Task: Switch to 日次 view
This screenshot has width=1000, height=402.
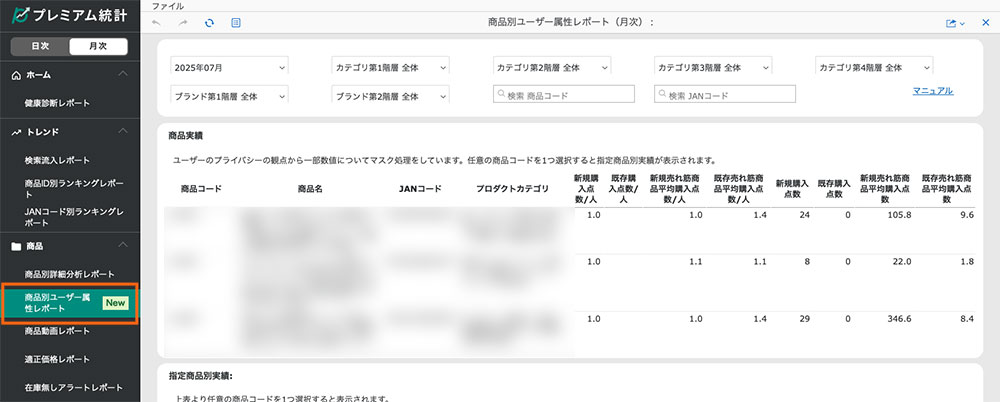Action: (40, 47)
